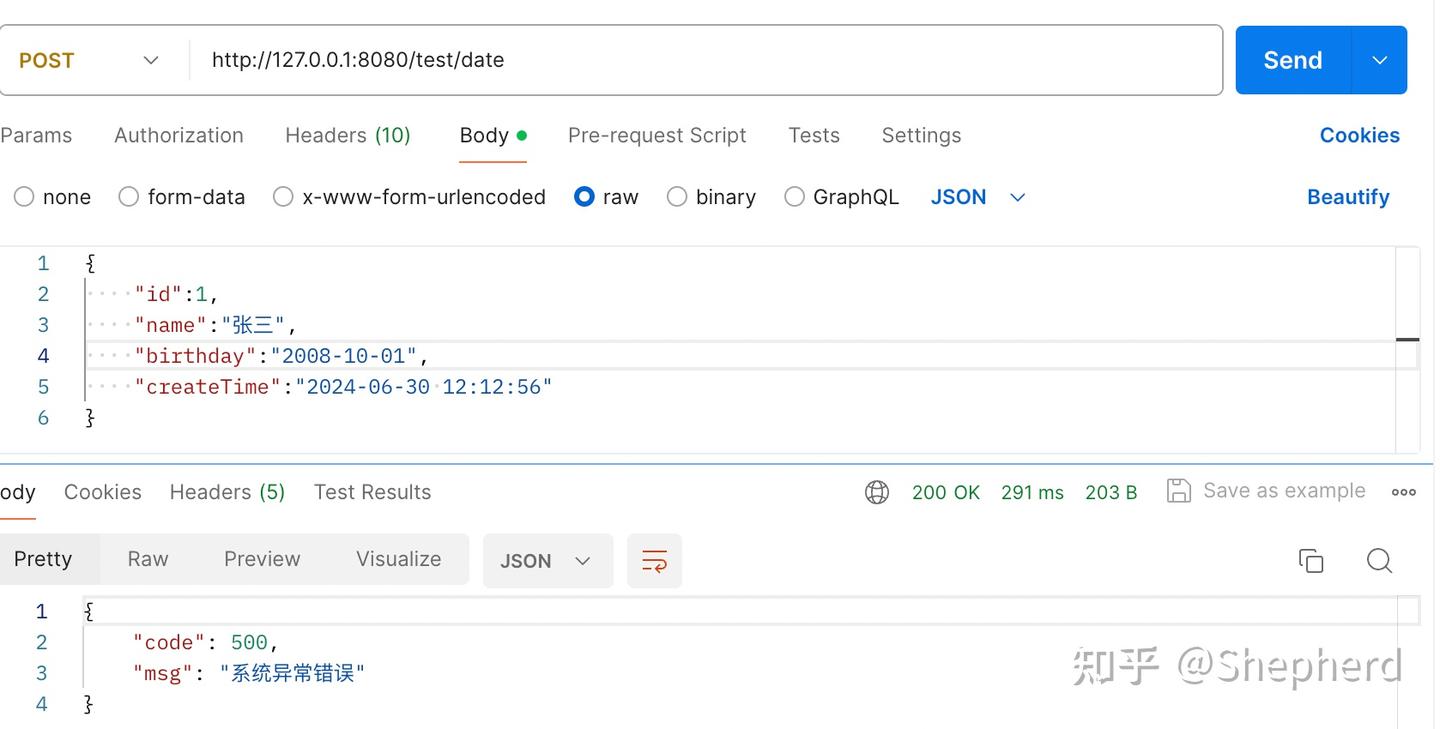Click the Save as example icon
The width and height of the screenshot is (1440, 729).
[1179, 490]
